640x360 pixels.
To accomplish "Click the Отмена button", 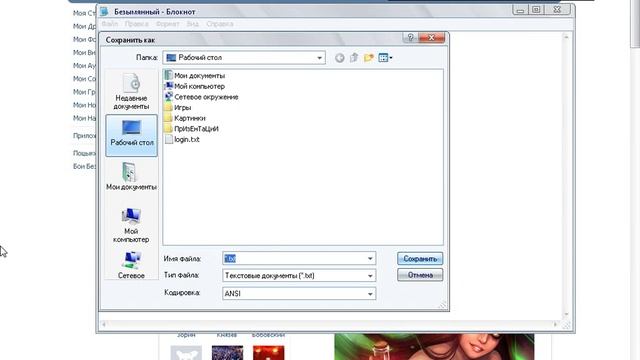I will (420, 275).
